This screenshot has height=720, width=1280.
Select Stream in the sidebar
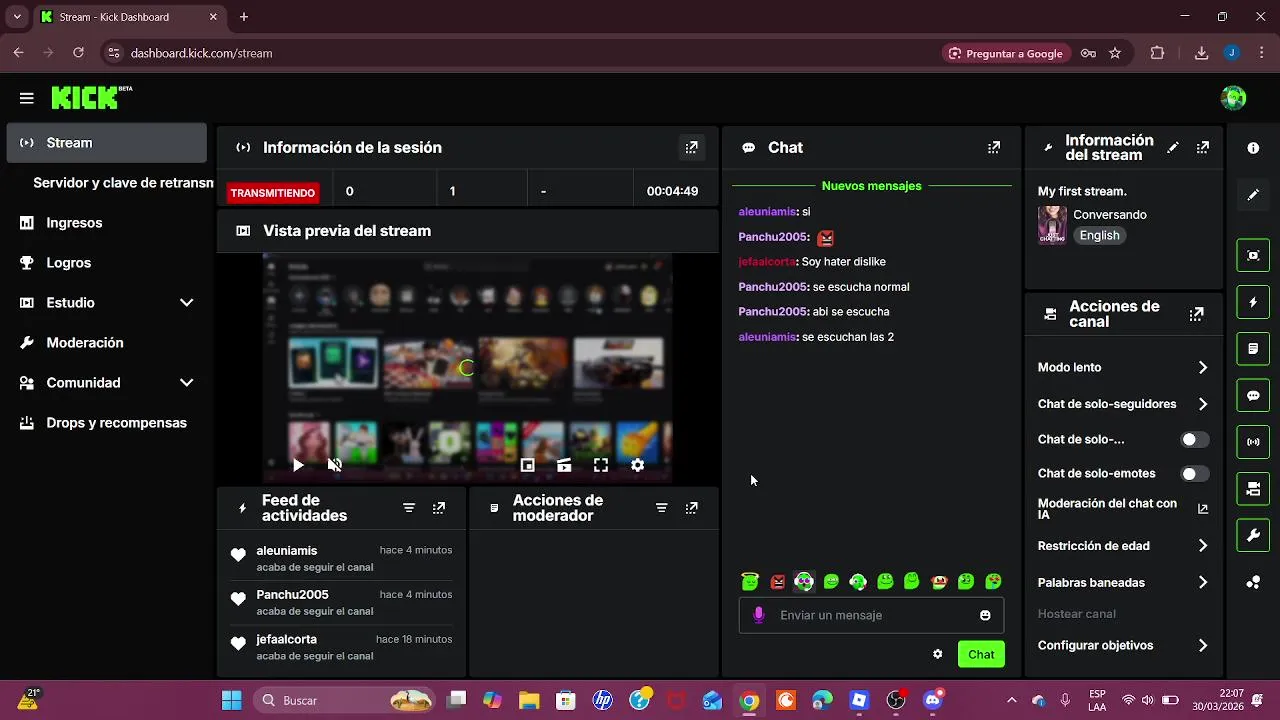coord(106,143)
